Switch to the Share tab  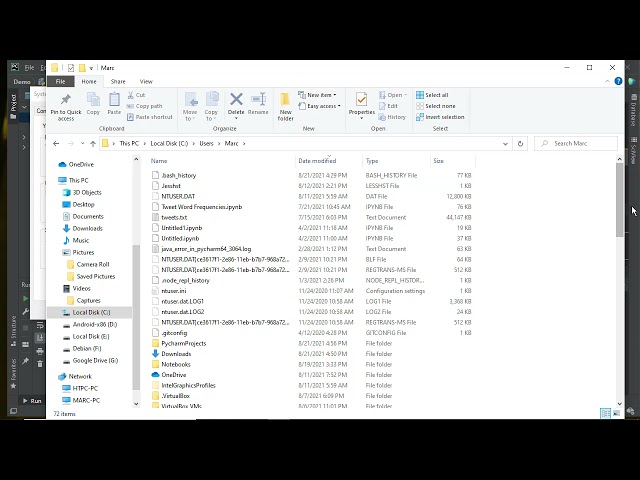pos(118,82)
